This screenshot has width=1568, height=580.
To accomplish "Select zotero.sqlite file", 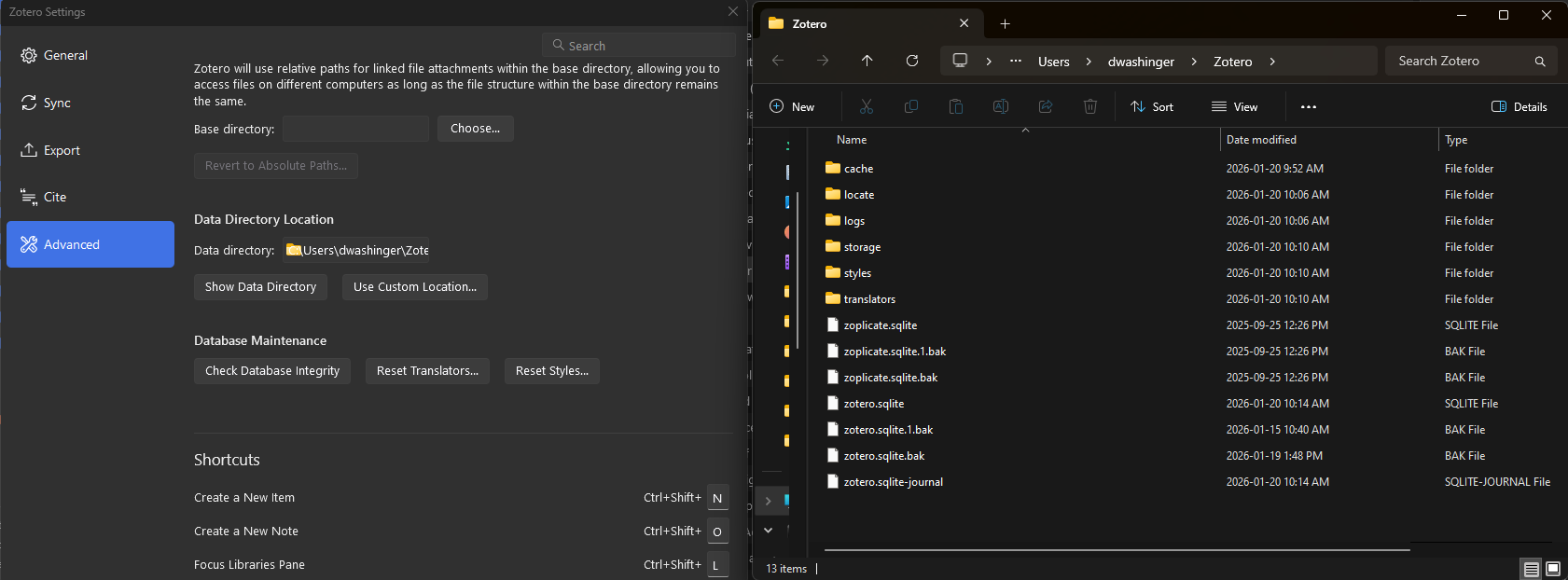I will click(x=1188, y=404).
